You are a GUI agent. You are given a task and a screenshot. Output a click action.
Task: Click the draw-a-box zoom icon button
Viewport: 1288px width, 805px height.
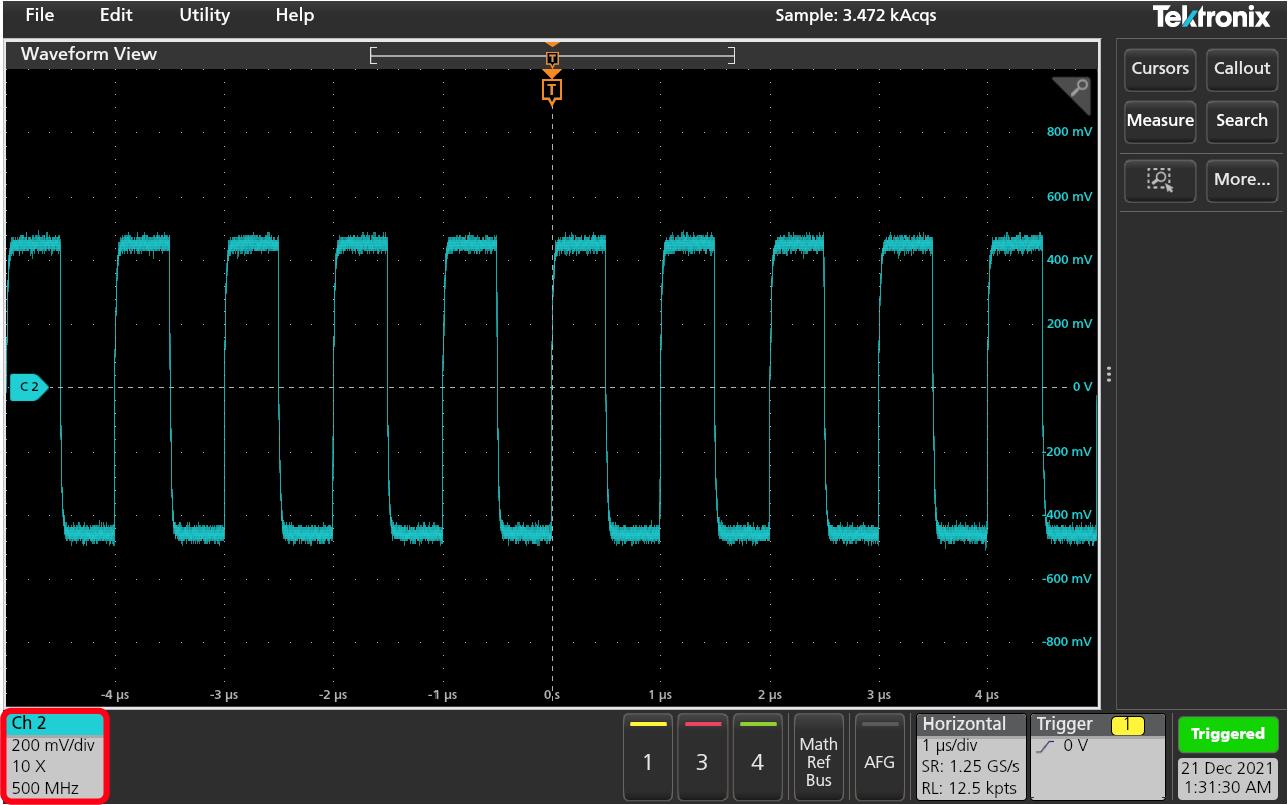pos(1159,180)
